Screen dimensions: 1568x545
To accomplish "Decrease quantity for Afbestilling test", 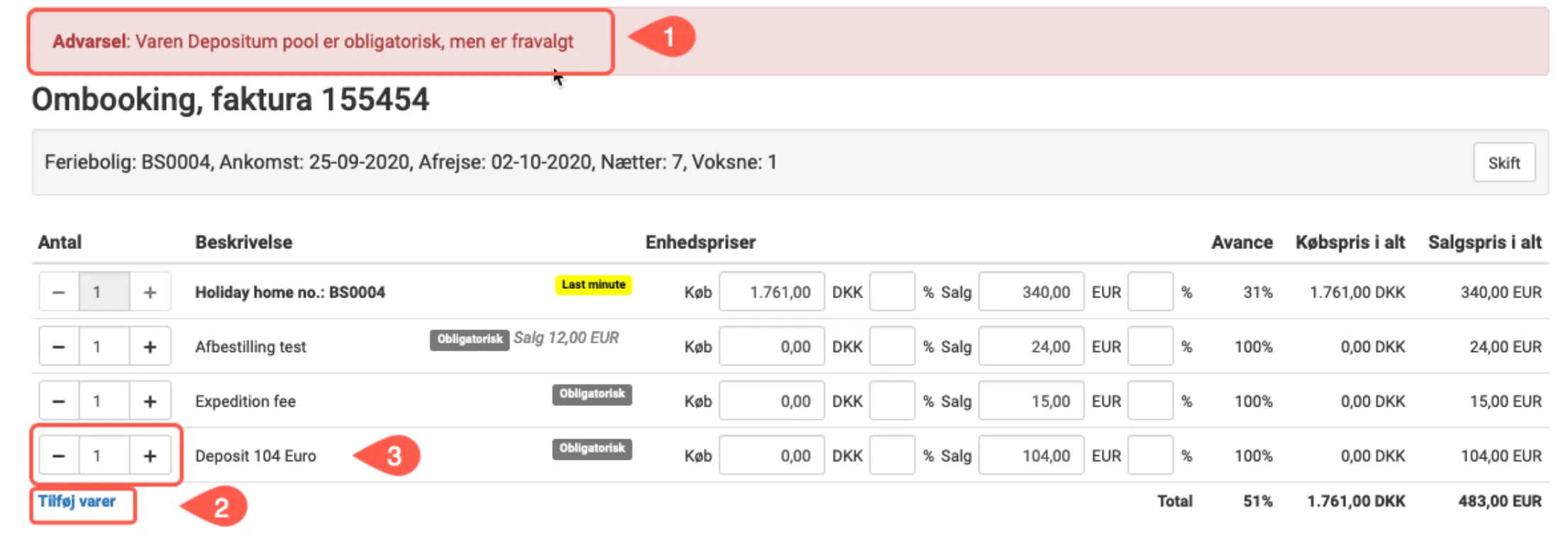I will pyautogui.click(x=59, y=347).
